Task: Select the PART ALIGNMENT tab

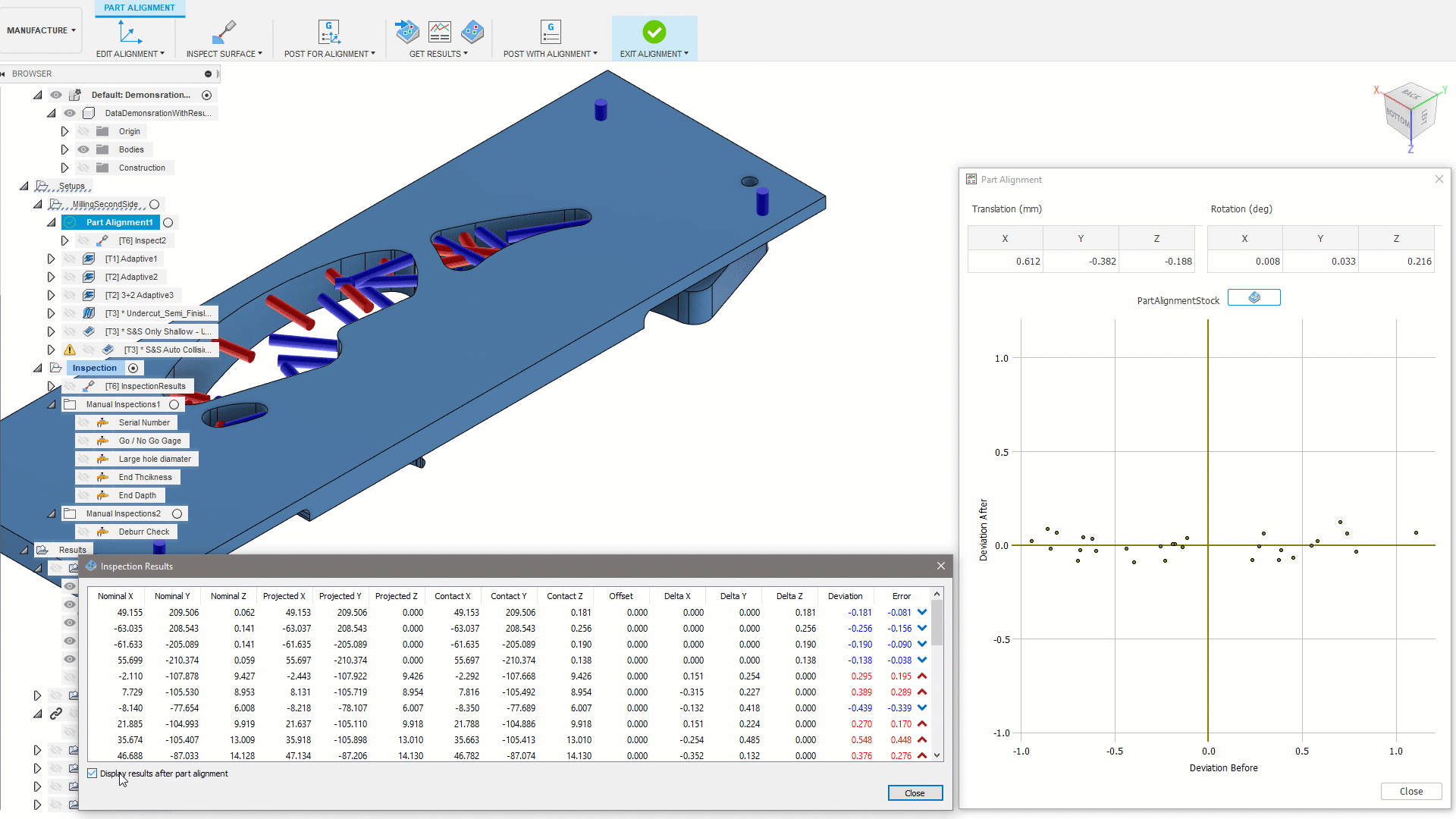Action: pyautogui.click(x=140, y=8)
